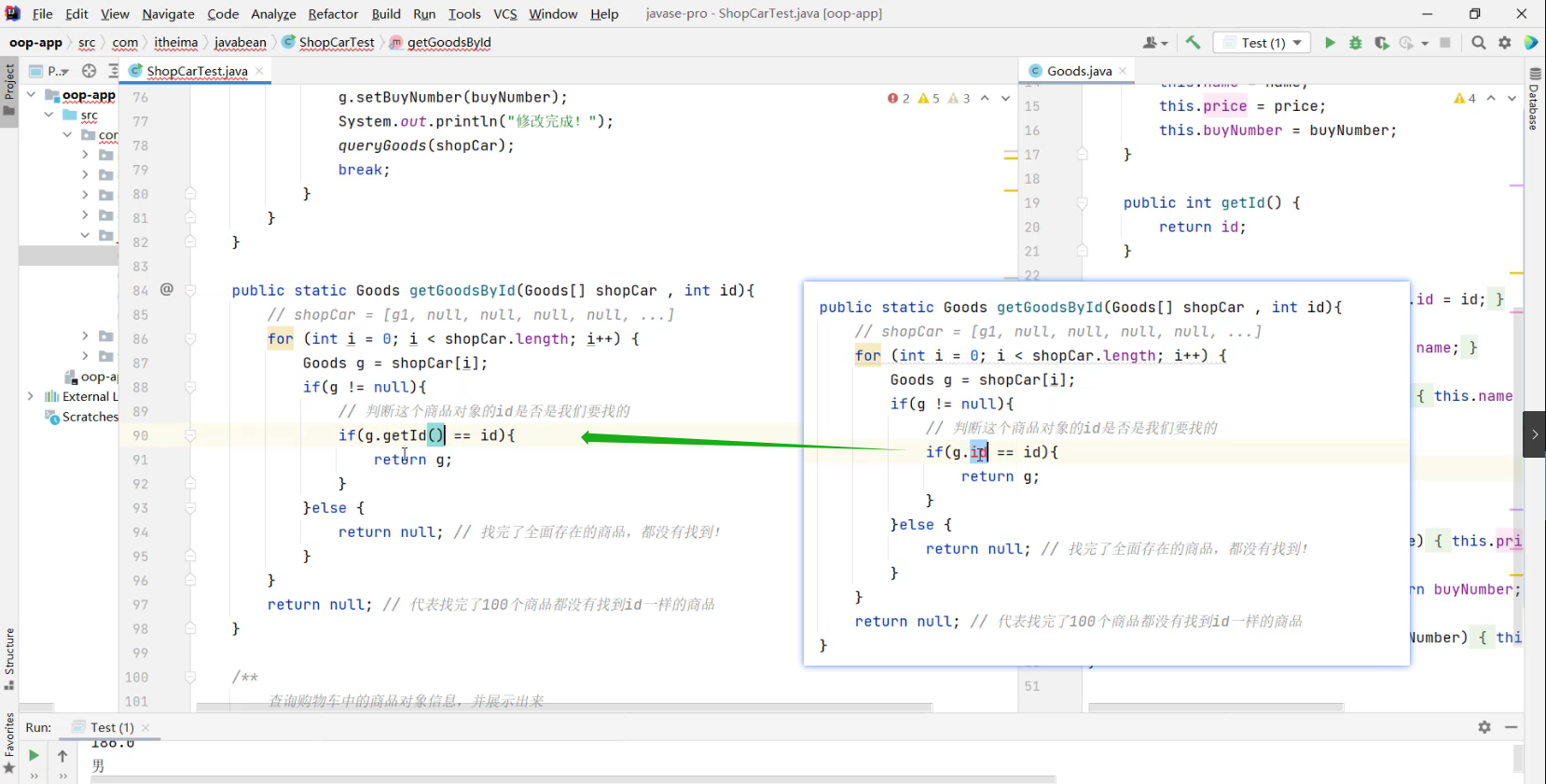Click line number 97 in the gutter
This screenshot has width=1546, height=784.
140,605
